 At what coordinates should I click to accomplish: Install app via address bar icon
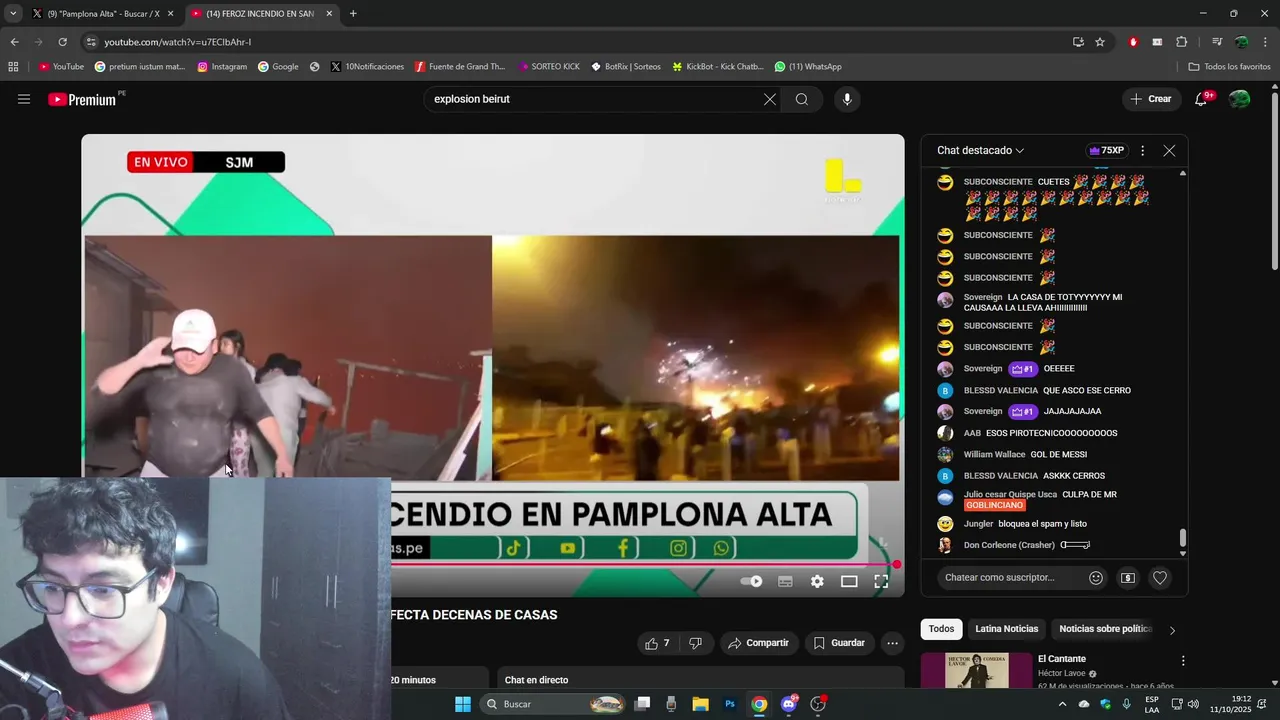(x=1078, y=42)
